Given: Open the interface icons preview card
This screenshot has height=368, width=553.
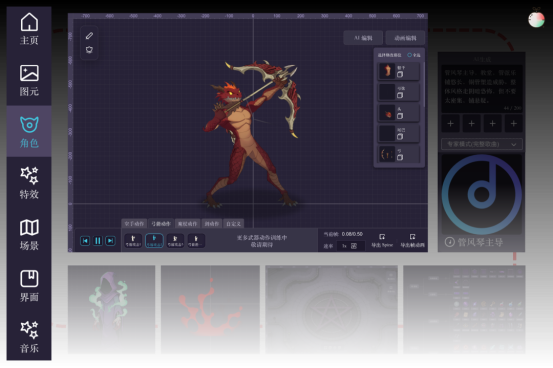Looking at the screenshot, I should (464, 309).
